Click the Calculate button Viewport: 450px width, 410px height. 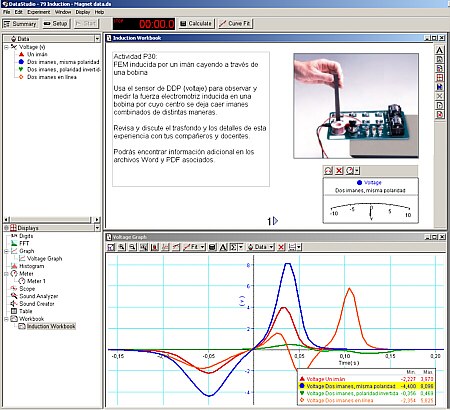point(196,24)
